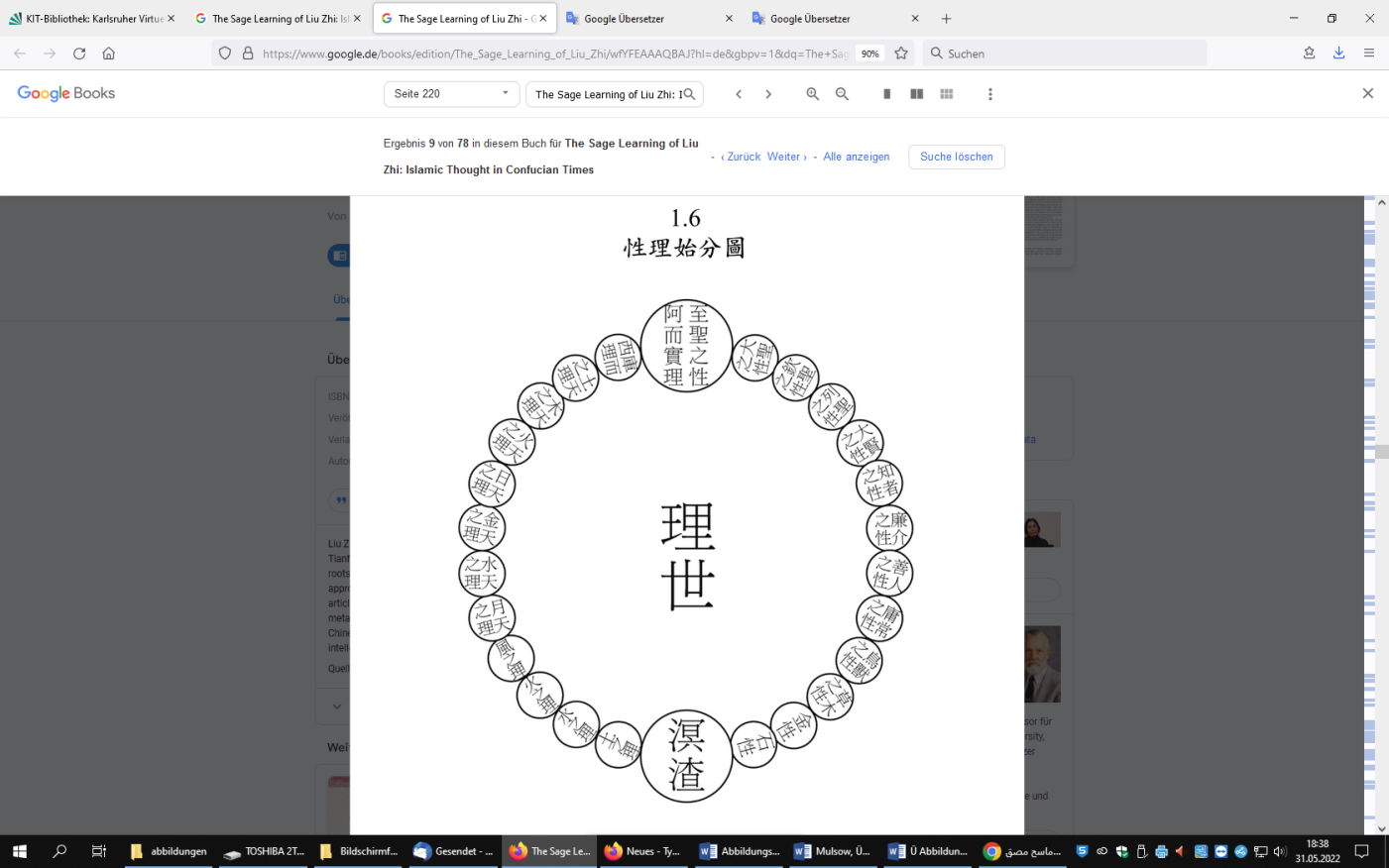
Task: Click the network connection tray icon
Action: tap(1260, 851)
